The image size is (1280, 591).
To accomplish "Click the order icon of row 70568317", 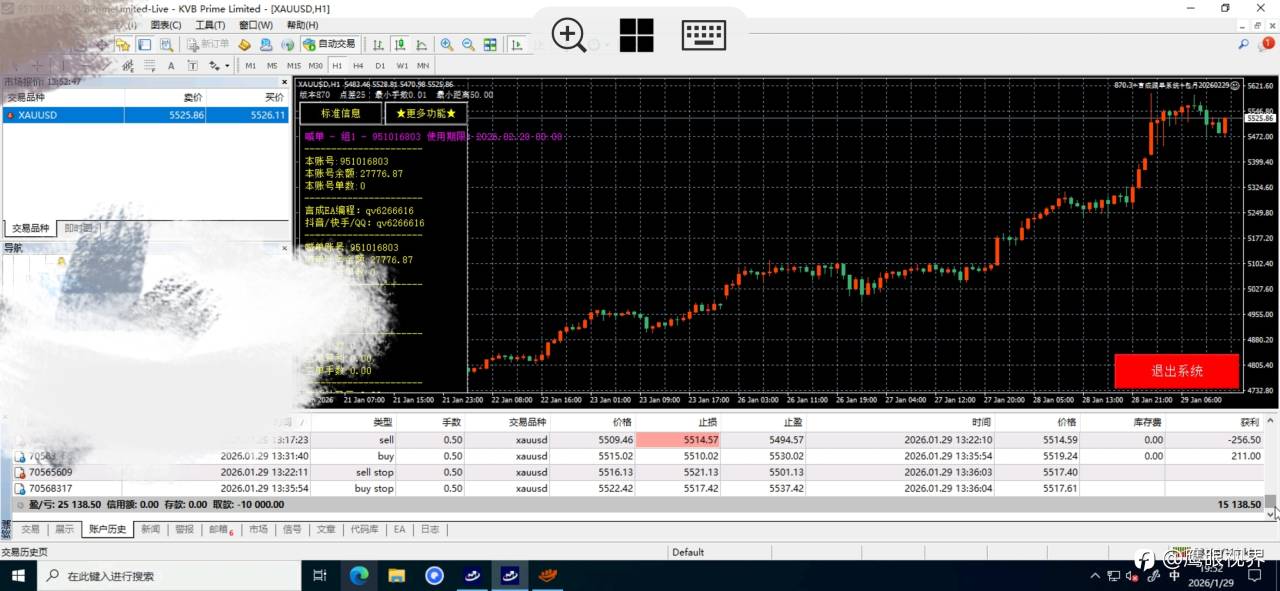I will pyautogui.click(x=19, y=489).
